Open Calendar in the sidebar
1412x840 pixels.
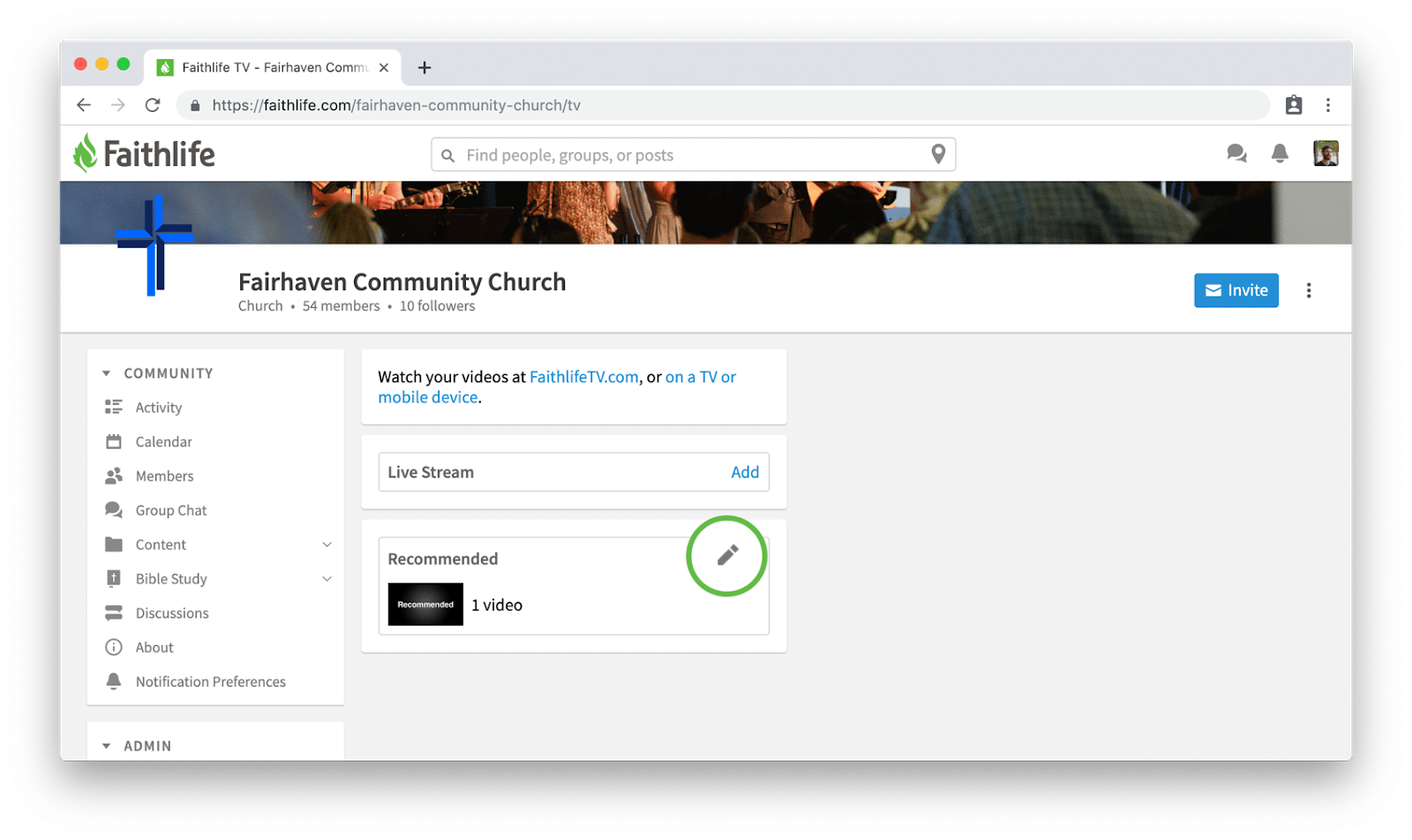click(164, 442)
